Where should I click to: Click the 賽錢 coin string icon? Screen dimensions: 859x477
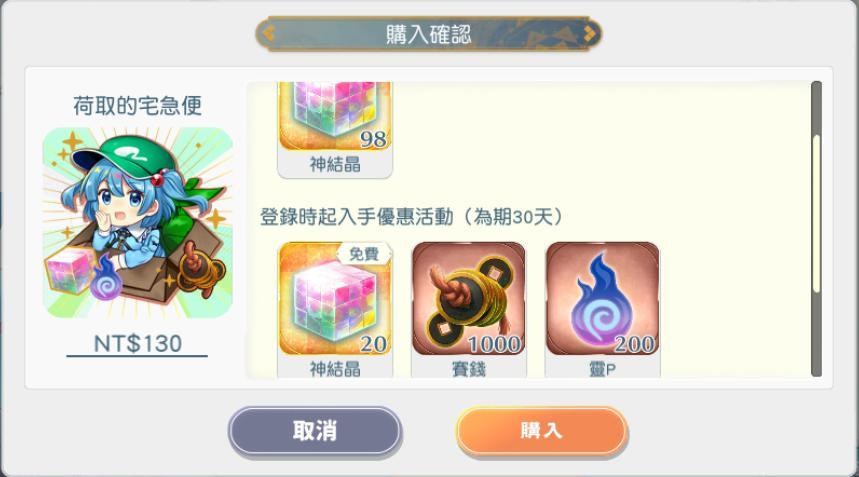coord(468,299)
